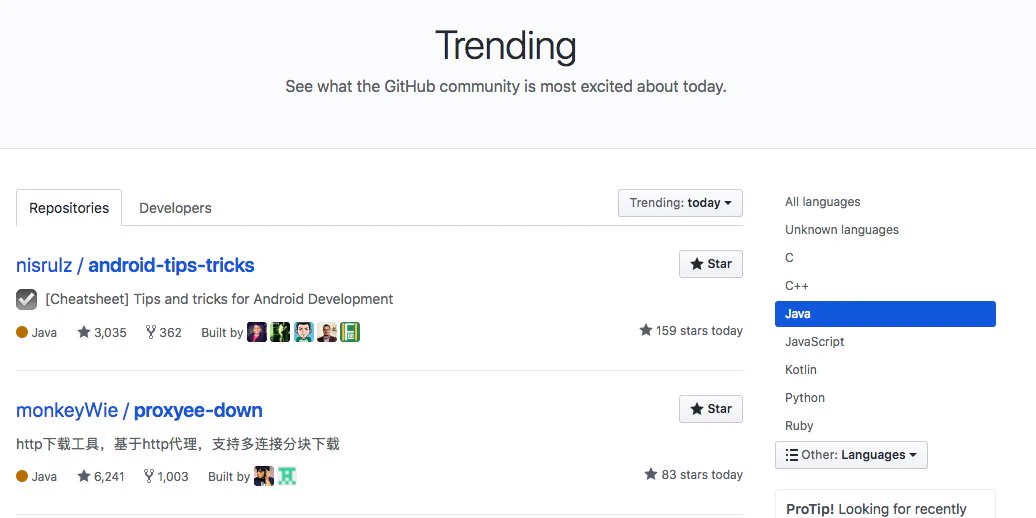Viewport: 1036px width, 518px height.
Task: Click fifth green contributor avatar of android-tips-tricks
Action: [x=350, y=332]
